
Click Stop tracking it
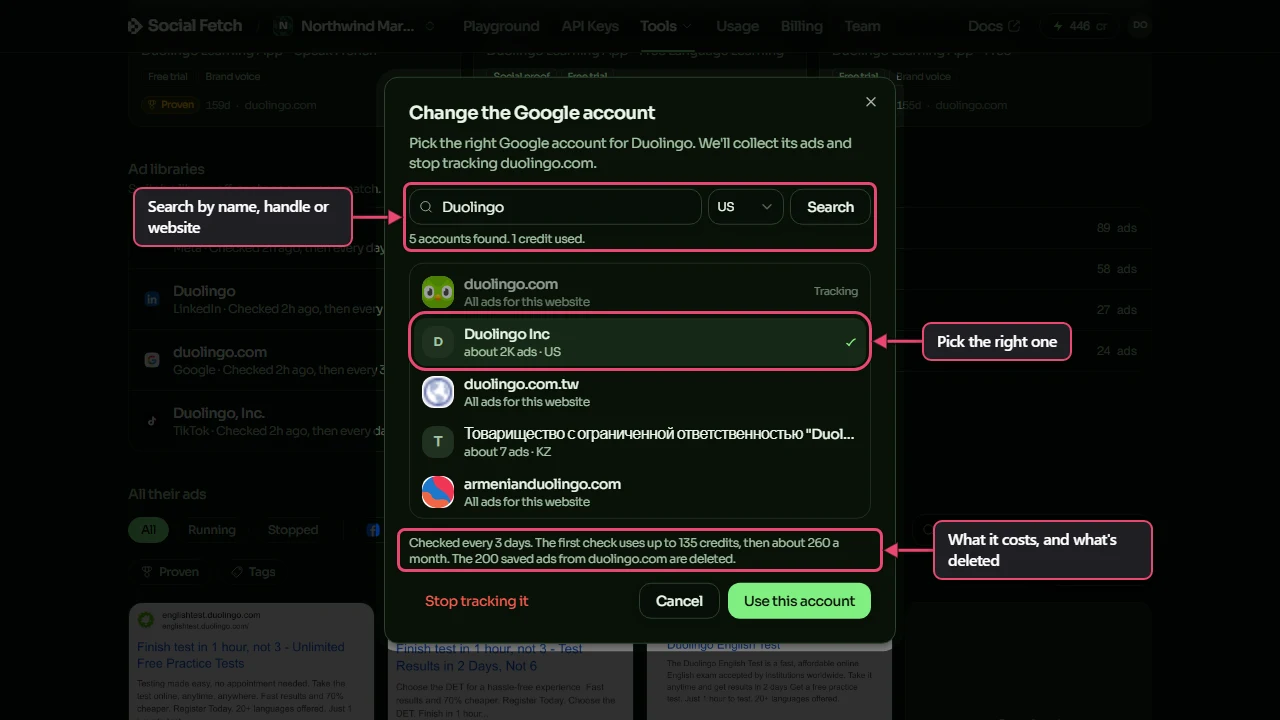click(x=476, y=601)
